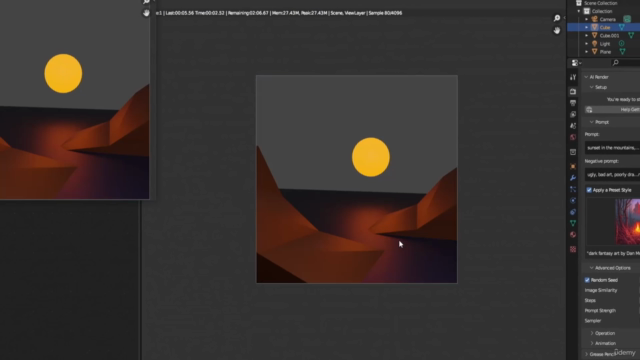Click the render status text showing Sample count
640x360 pixels.
click(x=279, y=13)
